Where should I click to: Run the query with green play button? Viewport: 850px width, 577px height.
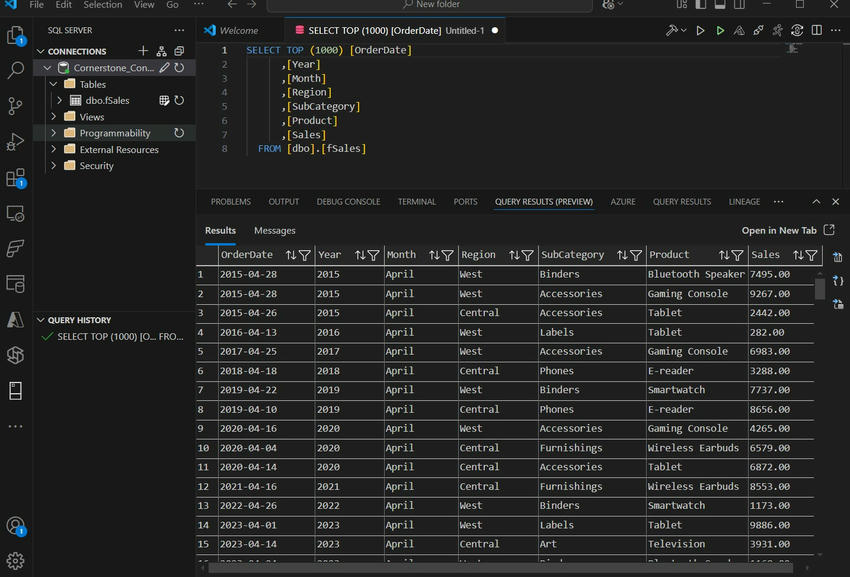[720, 31]
